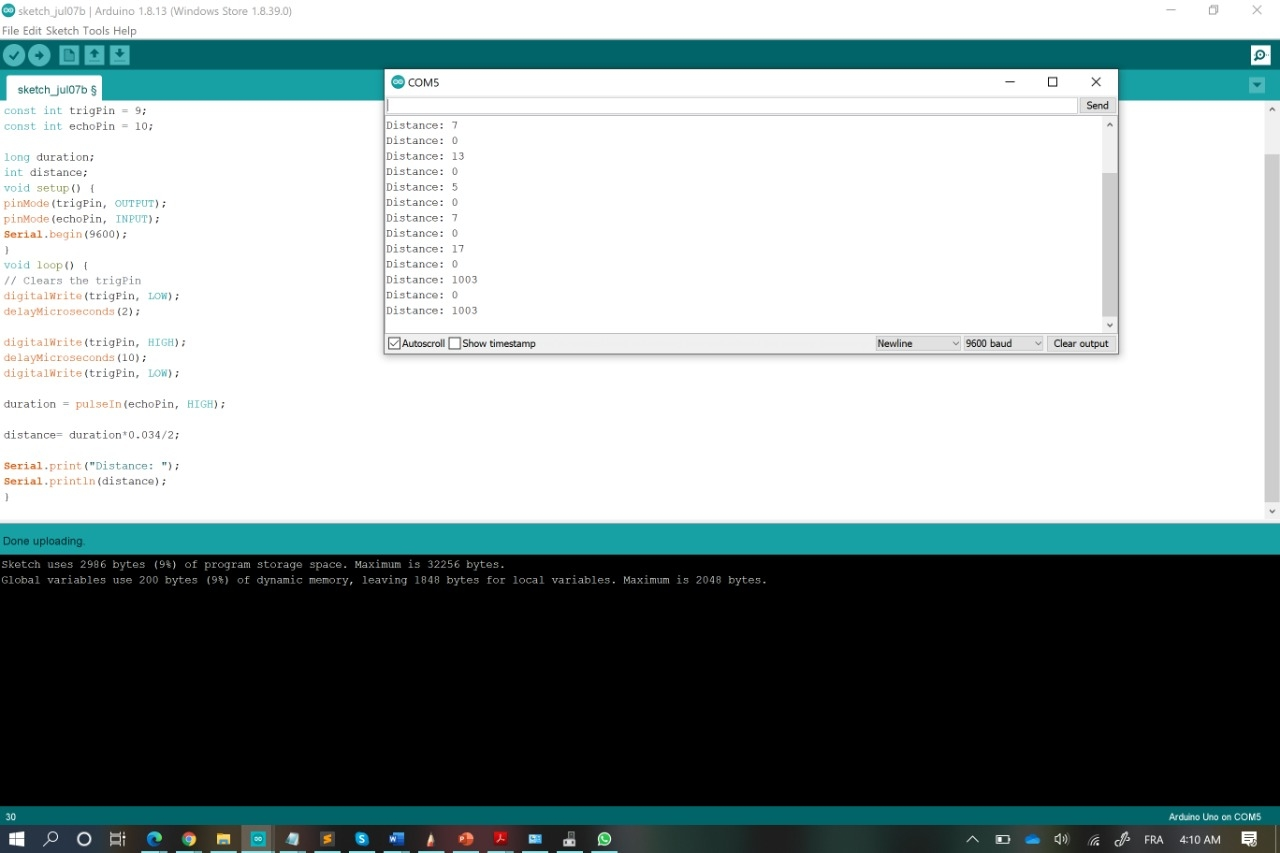The width and height of the screenshot is (1280, 853).
Task: Click the battery status tray icon
Action: (x=1003, y=840)
